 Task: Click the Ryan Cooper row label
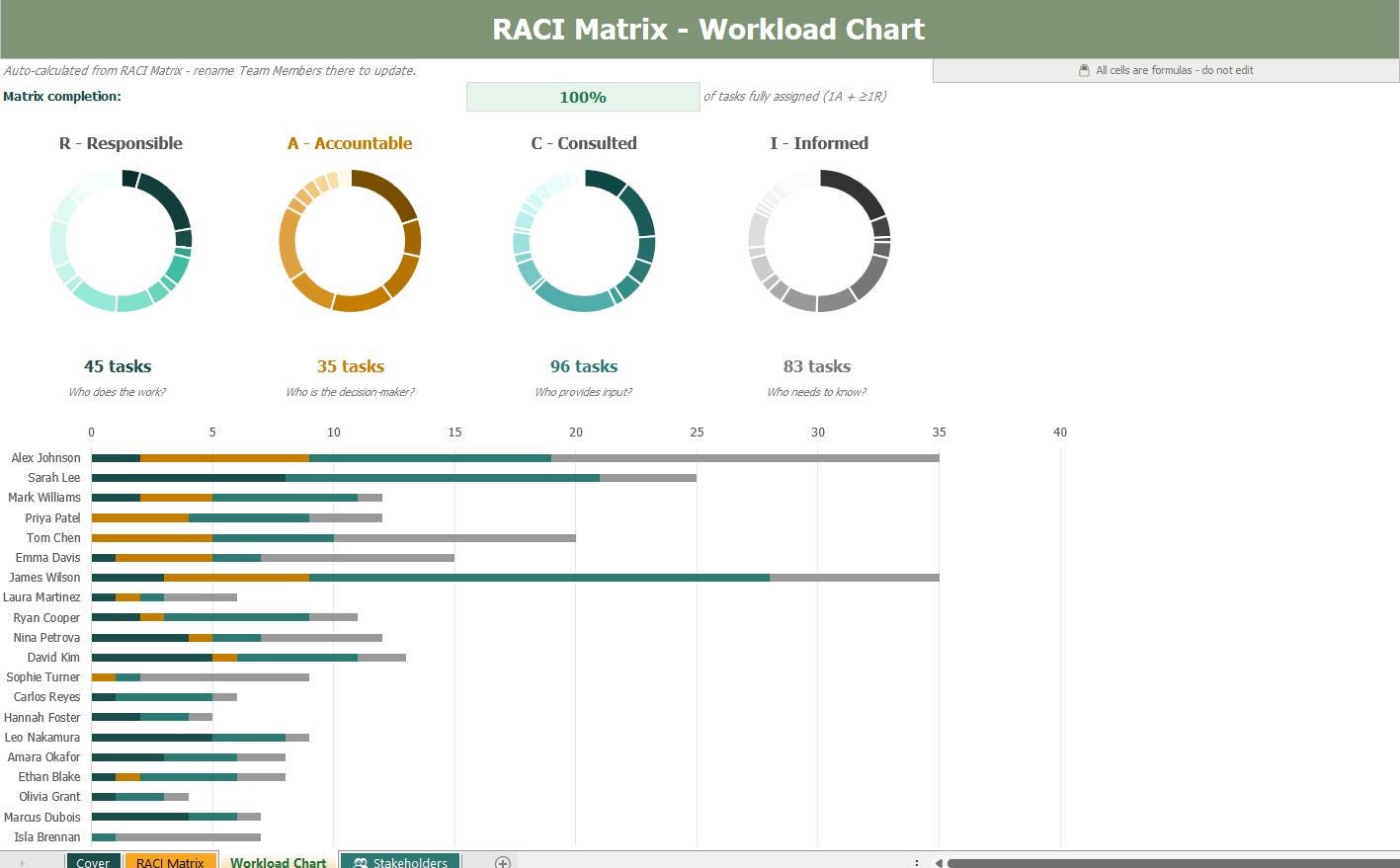pyautogui.click(x=46, y=618)
